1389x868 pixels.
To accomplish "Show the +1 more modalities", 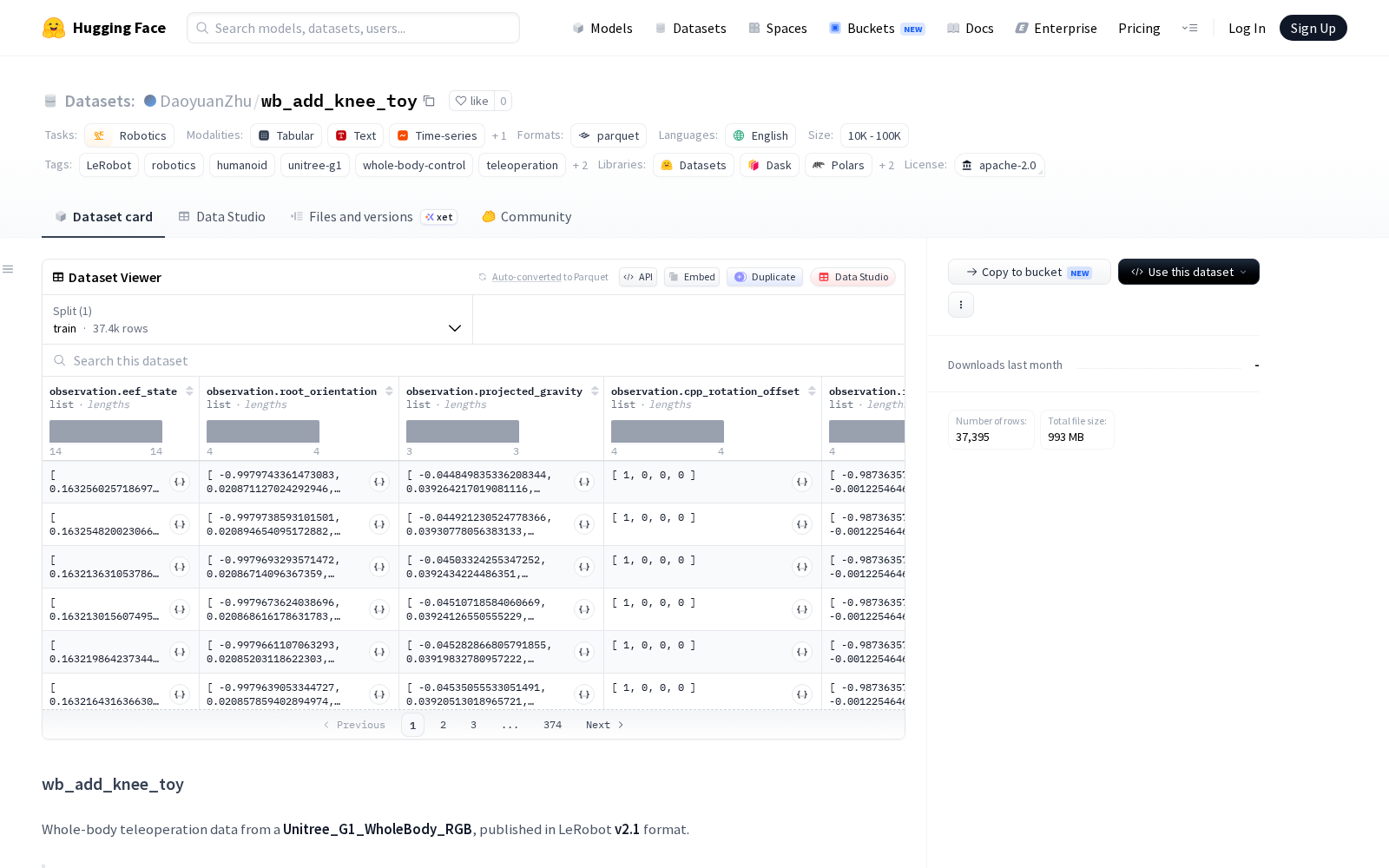I will click(x=499, y=136).
